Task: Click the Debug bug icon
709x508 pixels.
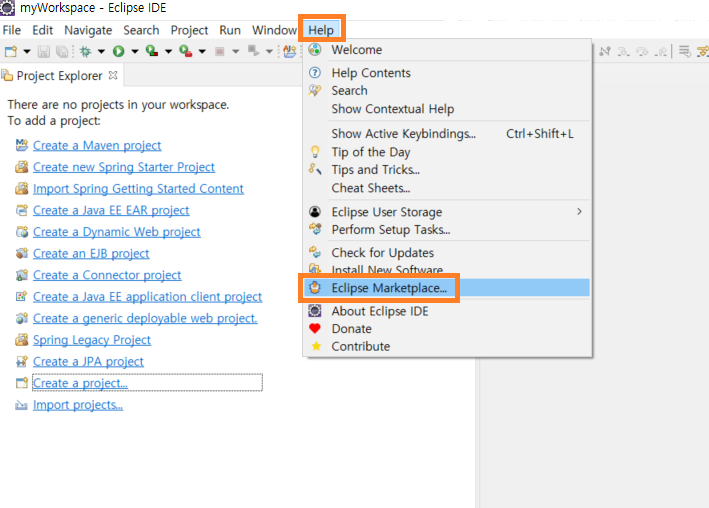Action: 85,52
